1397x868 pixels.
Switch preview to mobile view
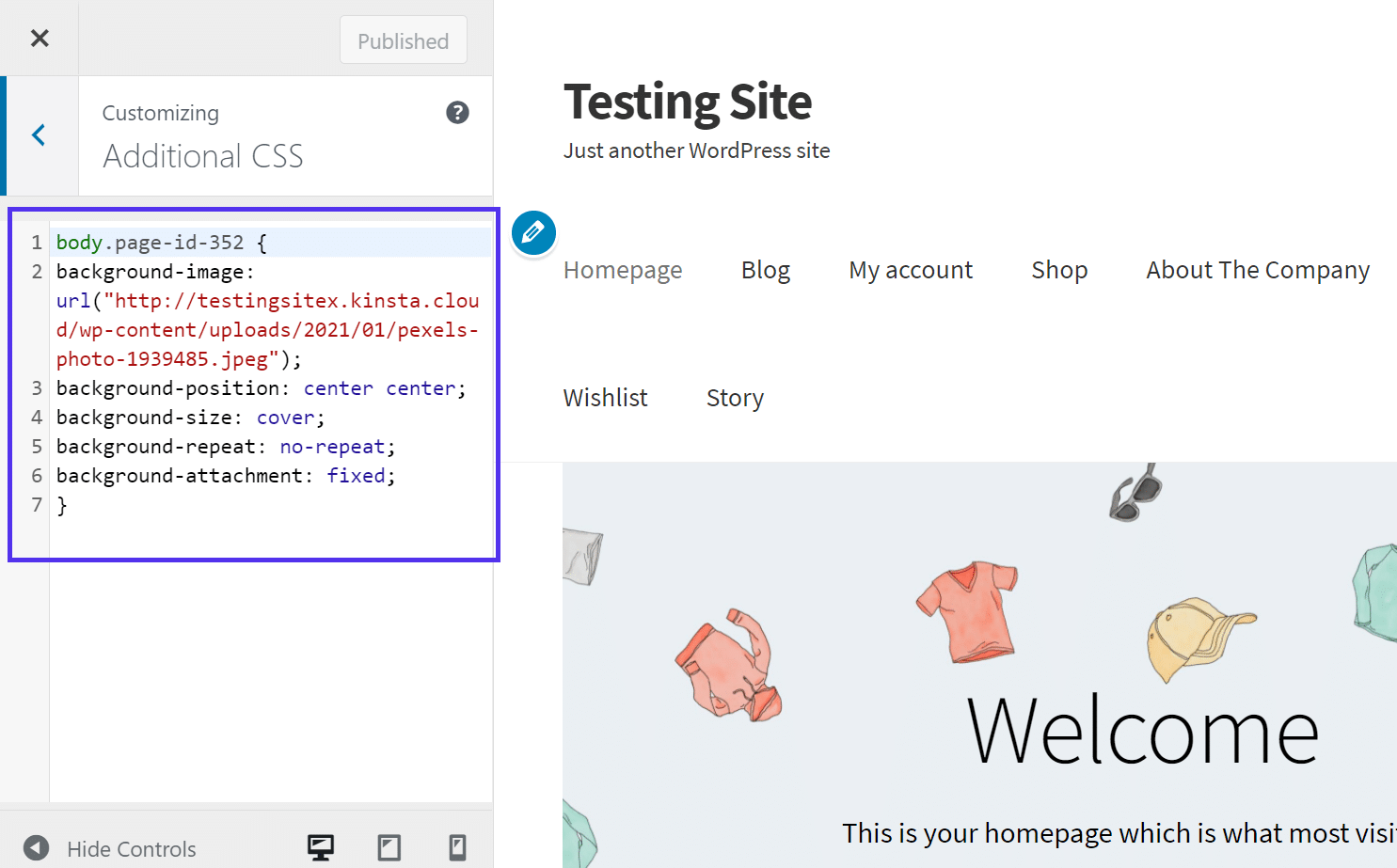tap(457, 847)
